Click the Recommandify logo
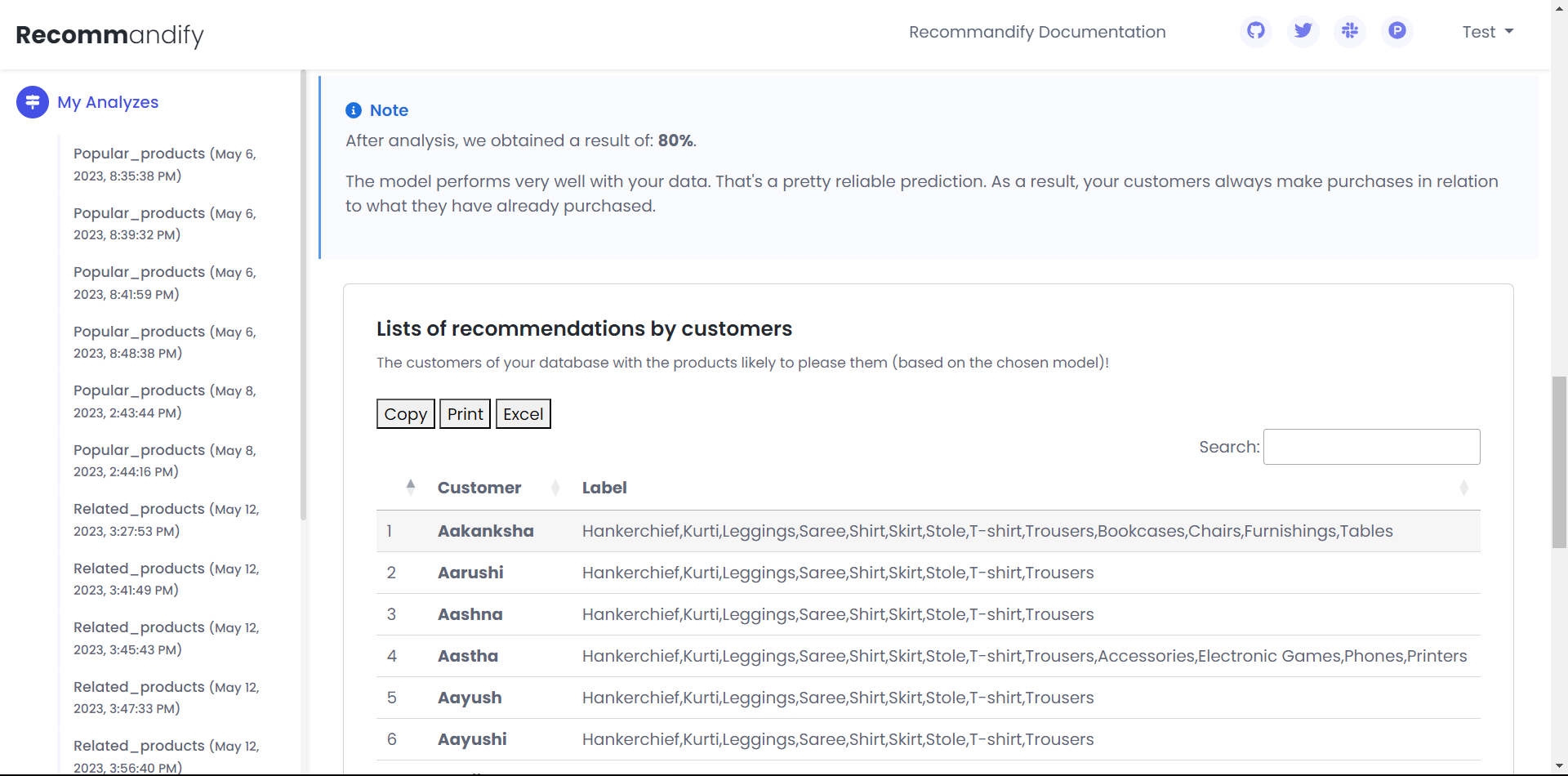Viewport: 1568px width, 776px height. pyautogui.click(x=109, y=34)
